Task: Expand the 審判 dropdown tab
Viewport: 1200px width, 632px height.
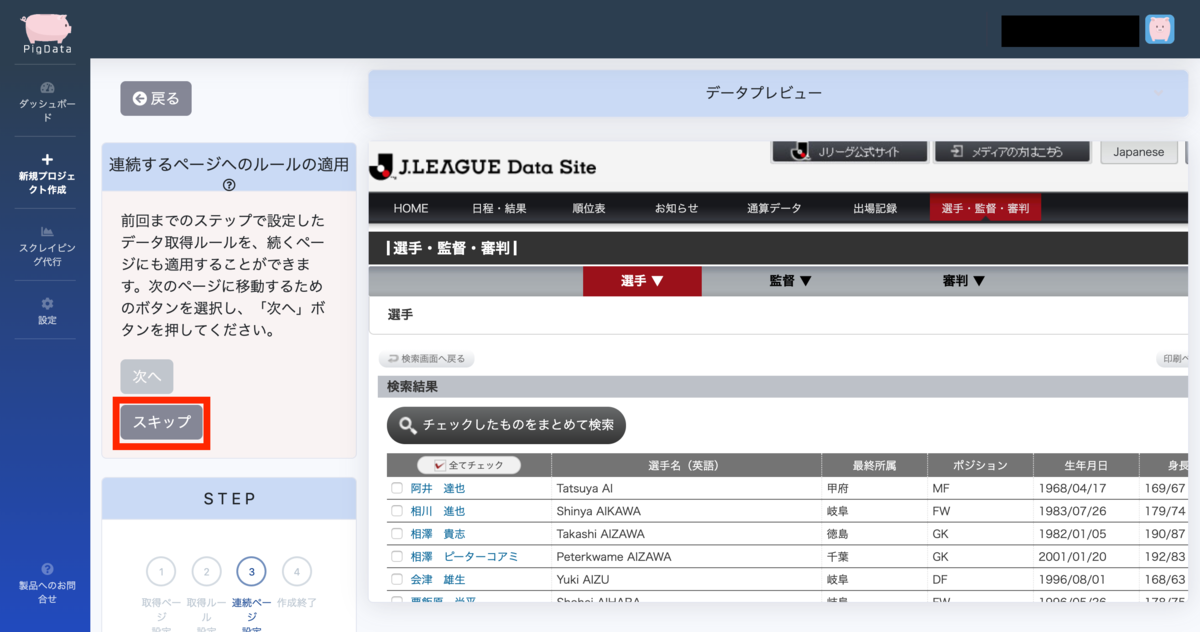Action: (x=964, y=281)
